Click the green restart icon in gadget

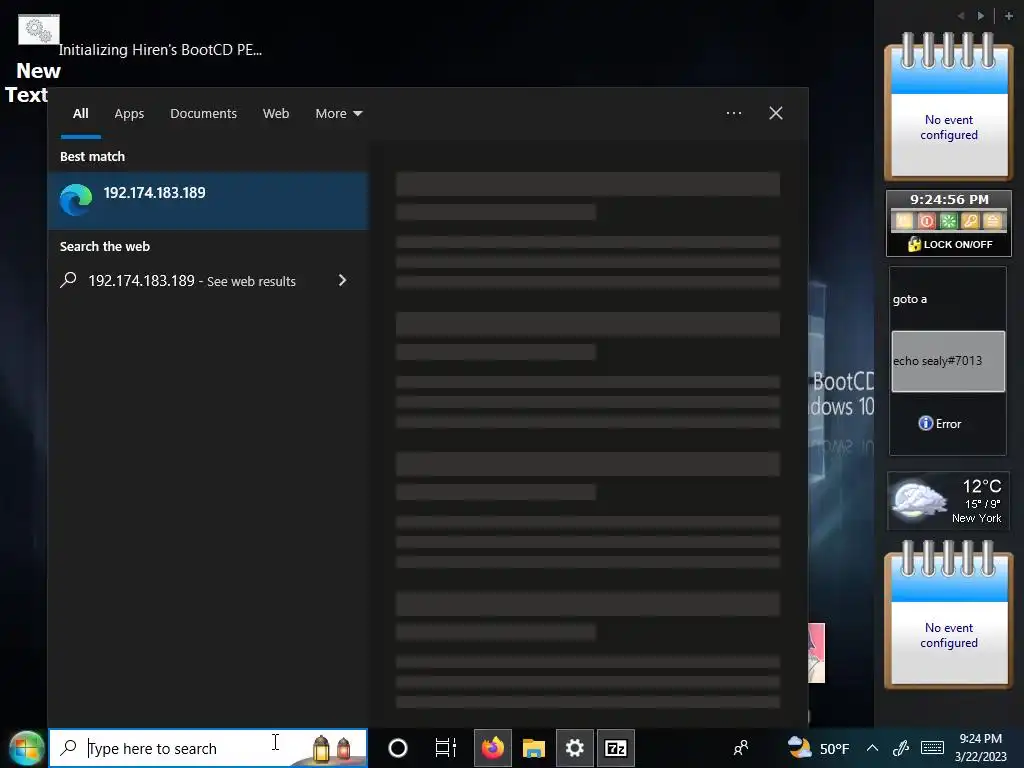(x=948, y=221)
